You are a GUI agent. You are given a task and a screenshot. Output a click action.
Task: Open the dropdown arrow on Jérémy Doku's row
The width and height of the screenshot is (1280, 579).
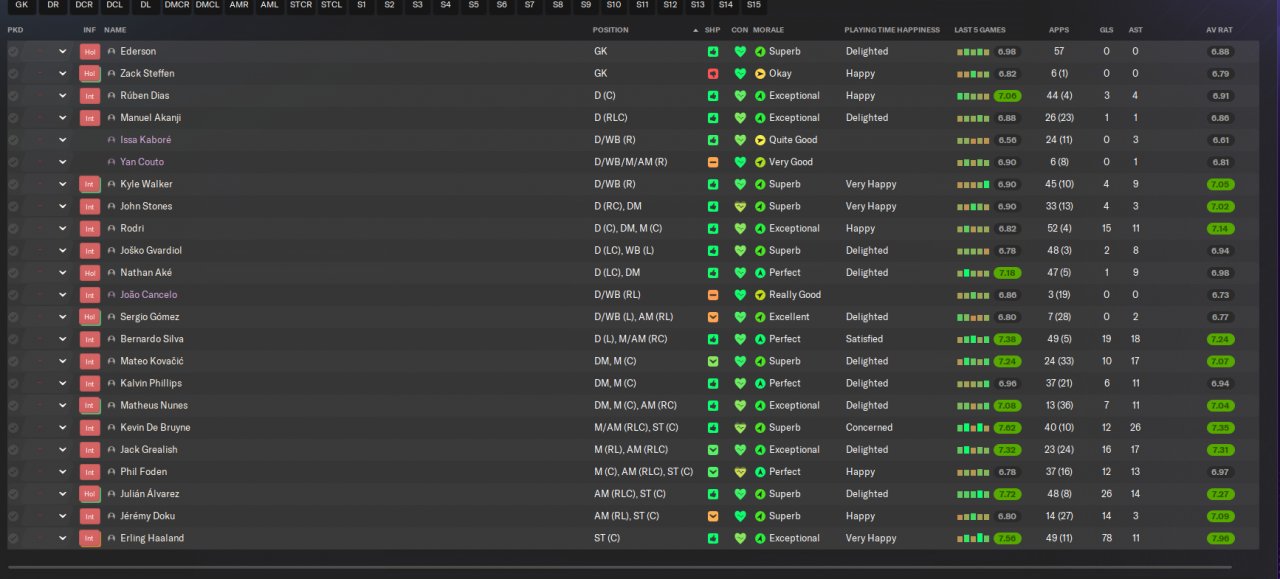(x=62, y=516)
